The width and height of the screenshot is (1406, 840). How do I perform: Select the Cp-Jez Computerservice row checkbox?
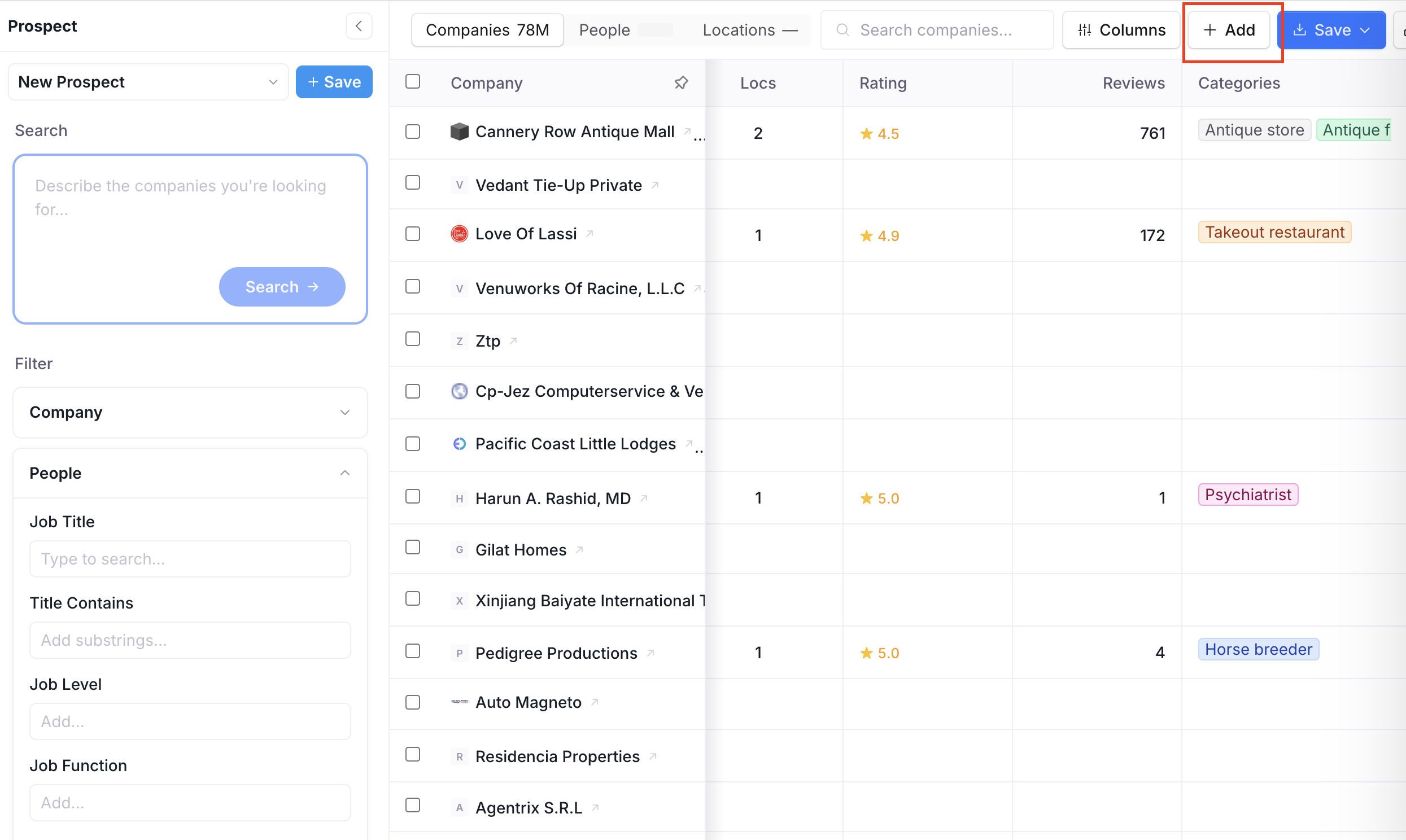[413, 391]
